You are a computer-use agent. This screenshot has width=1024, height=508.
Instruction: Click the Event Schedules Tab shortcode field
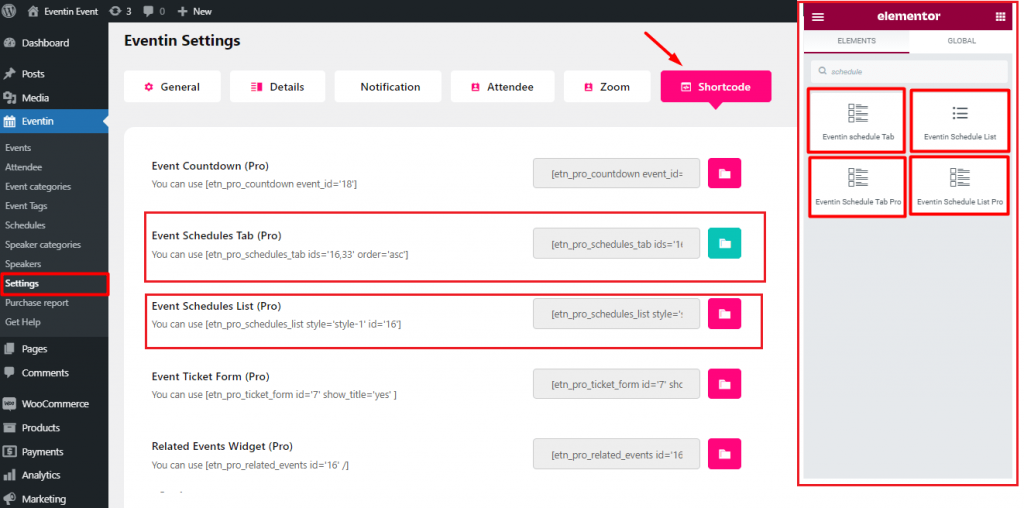pos(616,244)
